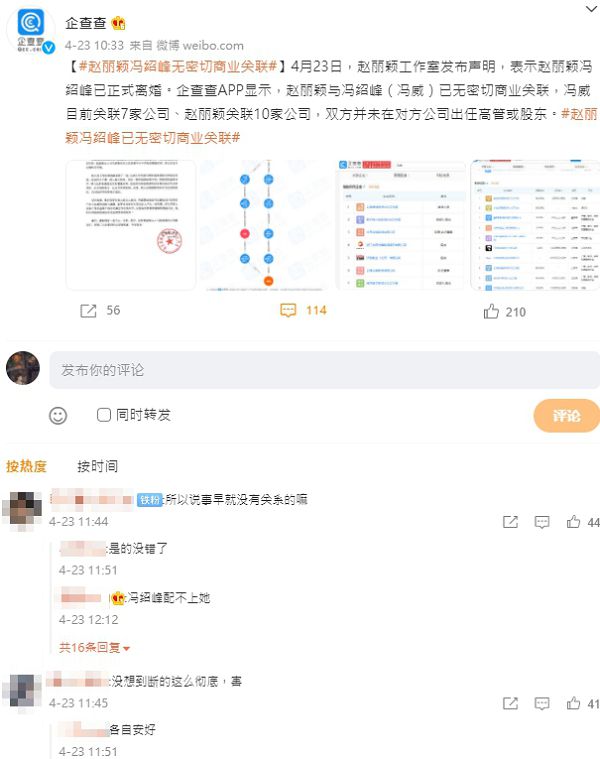This screenshot has width=600, height=759.
Task: Enable the 同时转发 checkbox
Action: (104, 415)
